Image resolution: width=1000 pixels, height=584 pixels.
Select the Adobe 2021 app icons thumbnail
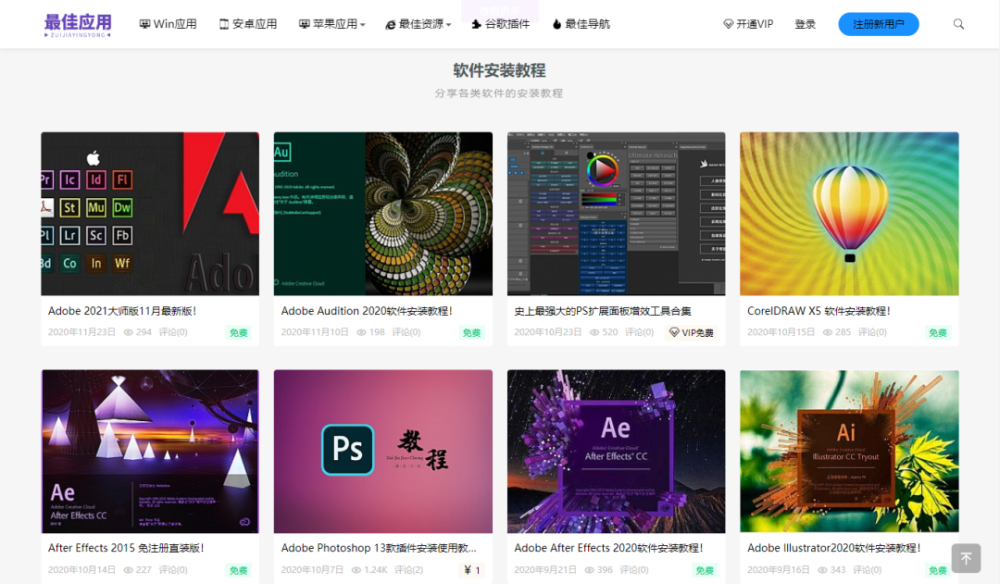tap(150, 214)
